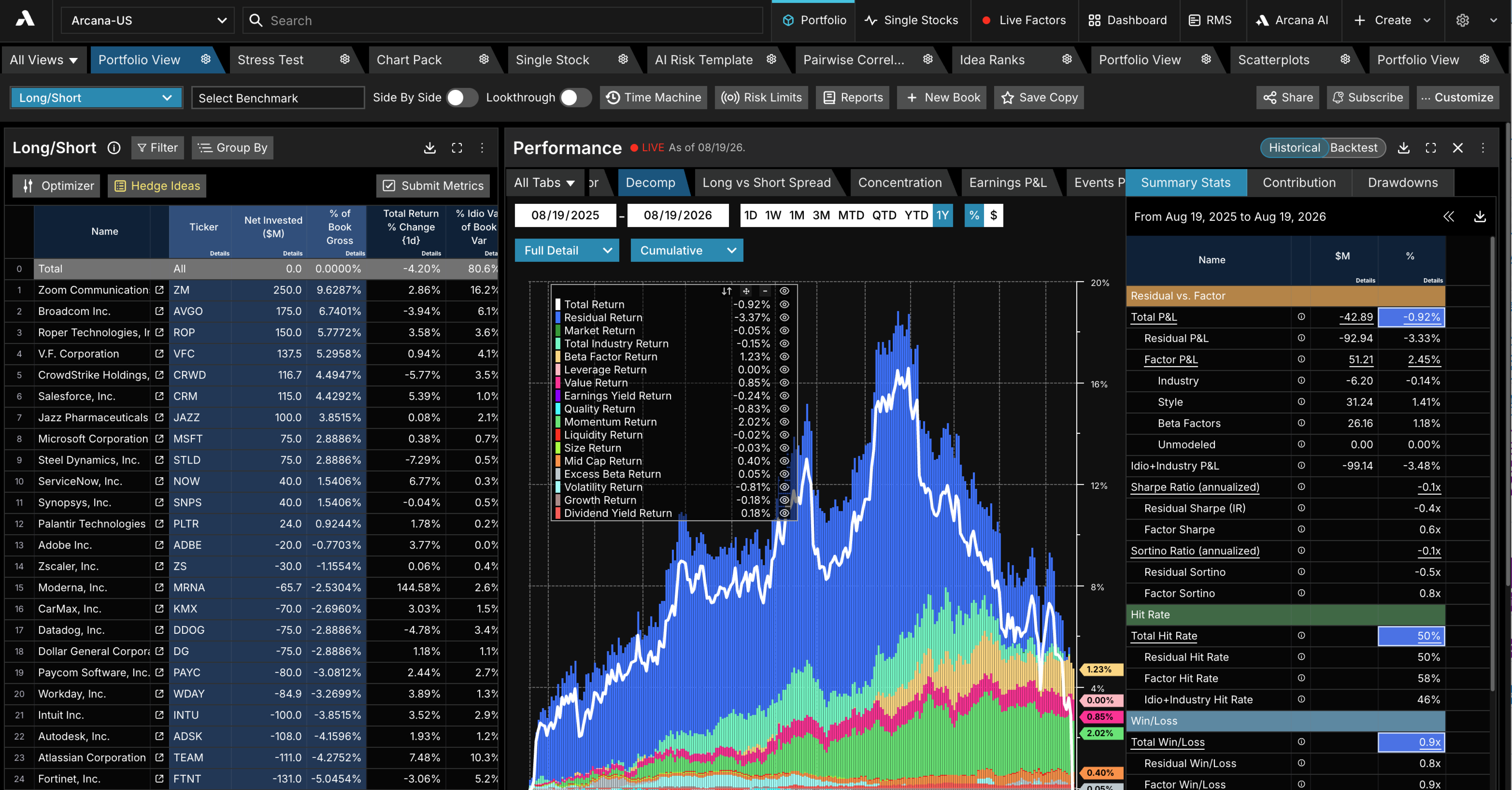Open All Views dropdown

click(43, 59)
